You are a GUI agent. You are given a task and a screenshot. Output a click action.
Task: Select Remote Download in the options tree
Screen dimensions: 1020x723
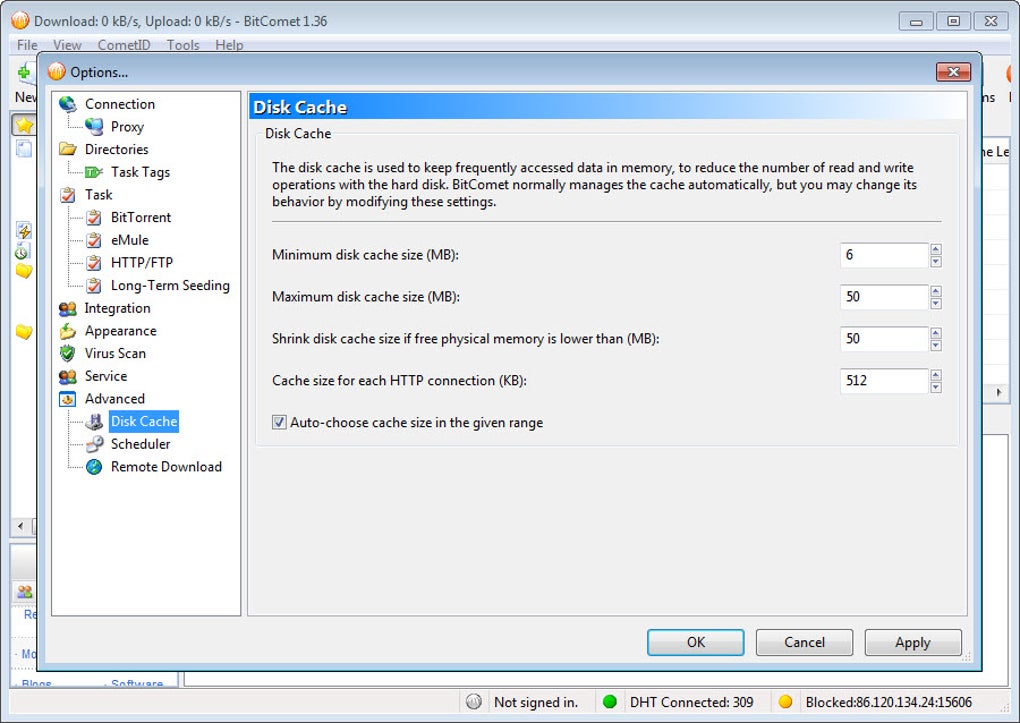point(166,467)
